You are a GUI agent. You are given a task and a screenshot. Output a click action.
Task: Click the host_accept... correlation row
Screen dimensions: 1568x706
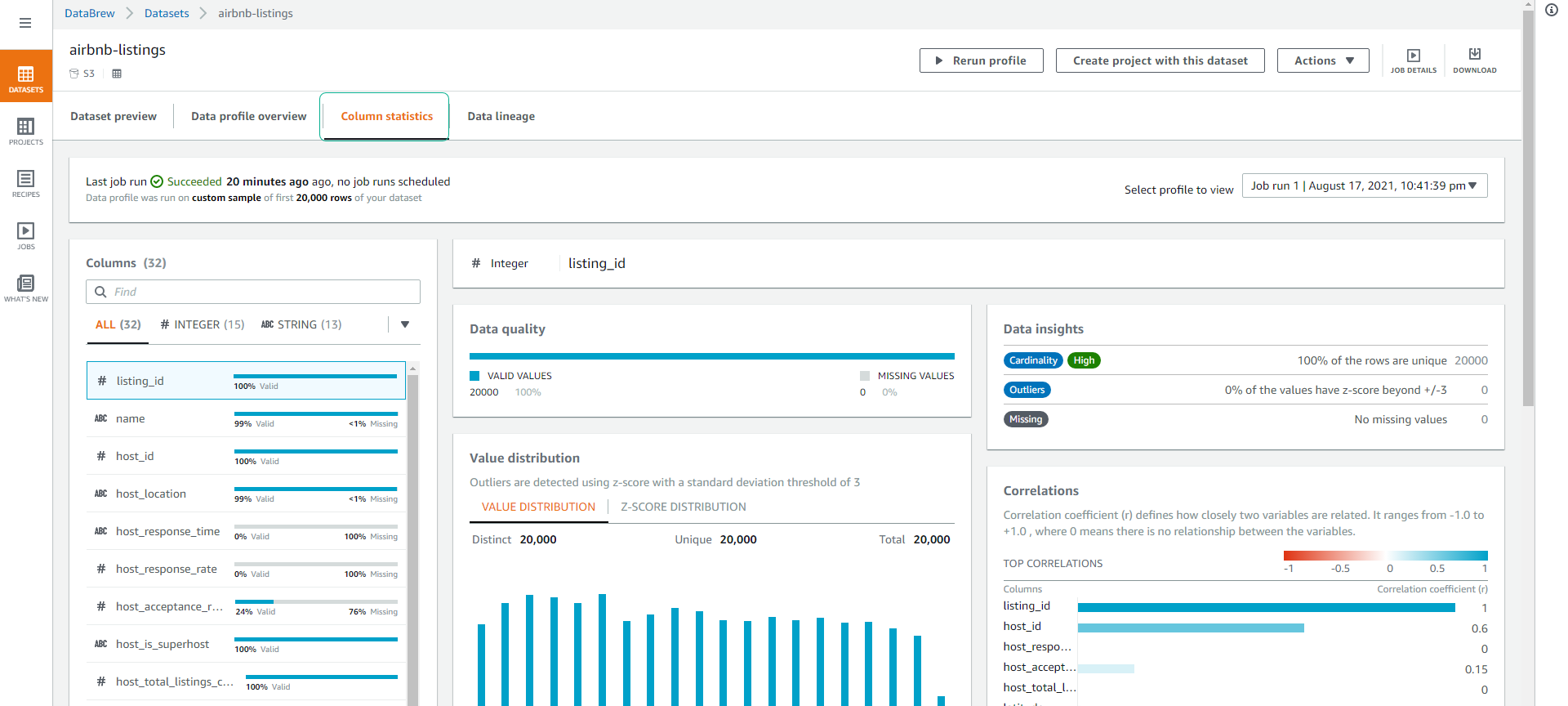click(1245, 668)
